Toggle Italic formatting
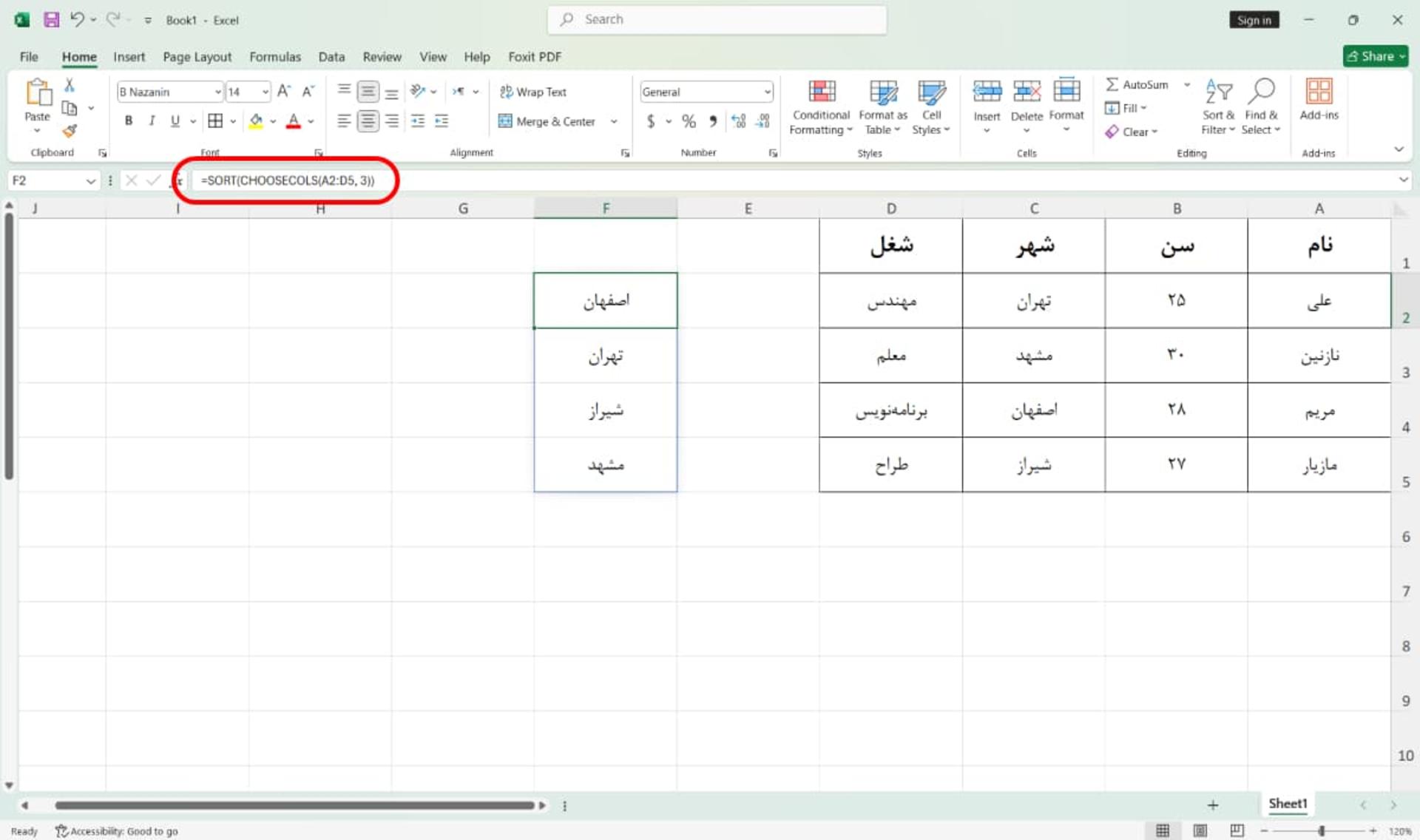 tap(152, 121)
